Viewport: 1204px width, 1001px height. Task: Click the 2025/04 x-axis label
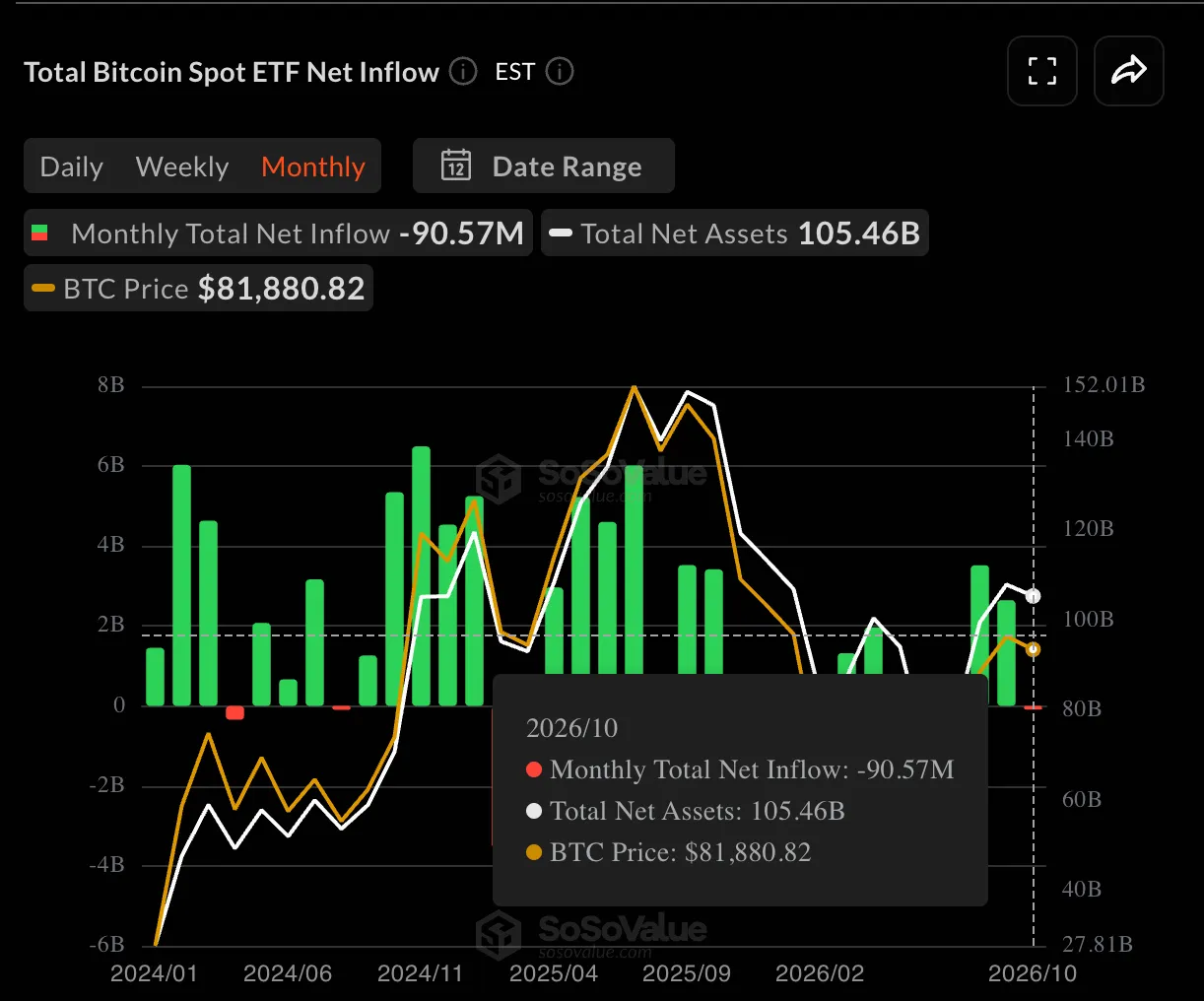(x=554, y=973)
